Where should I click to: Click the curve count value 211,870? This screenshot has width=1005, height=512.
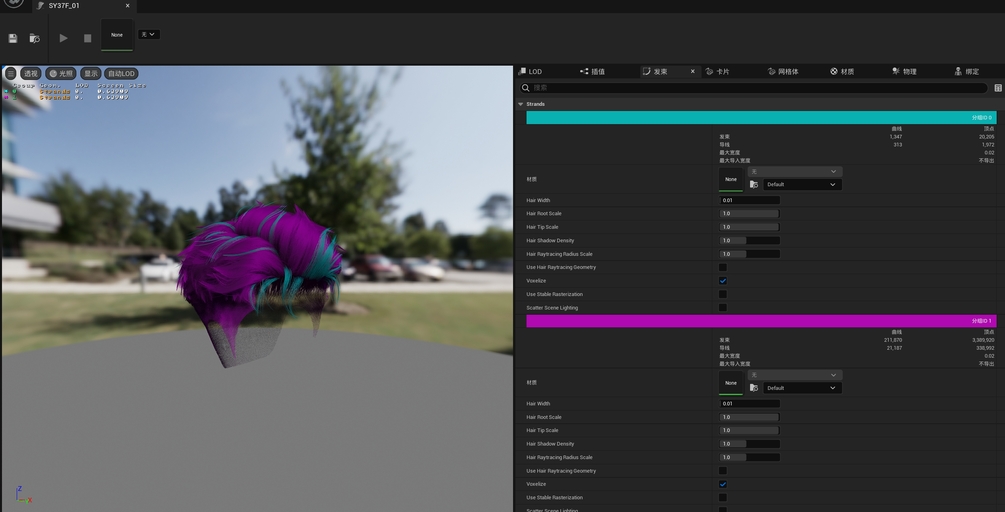pyautogui.click(x=893, y=340)
